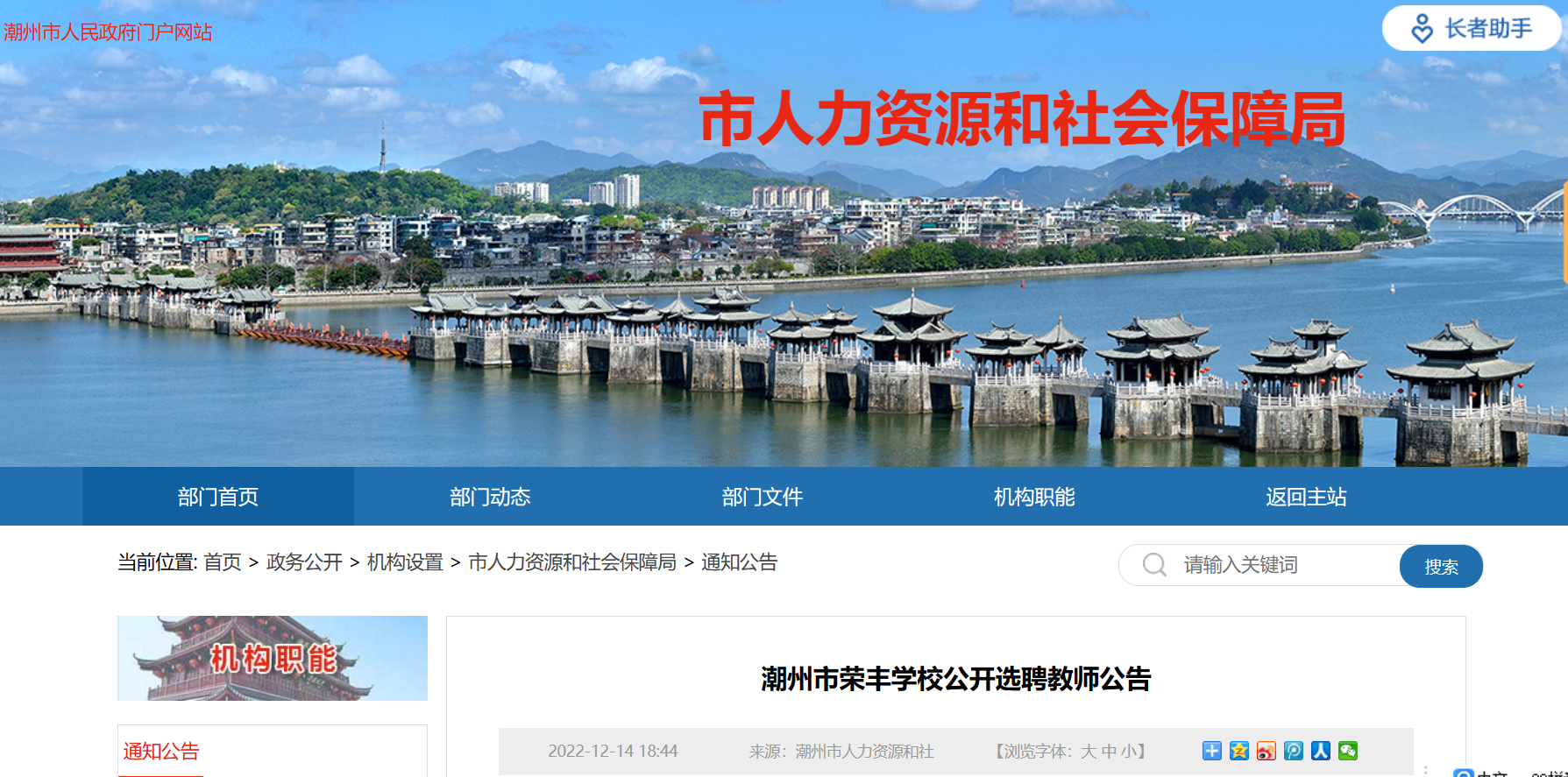Screen dimensions: 1568x777
Task: Open 潮州市人民政府门户网站 link at top left
Action: (x=108, y=32)
